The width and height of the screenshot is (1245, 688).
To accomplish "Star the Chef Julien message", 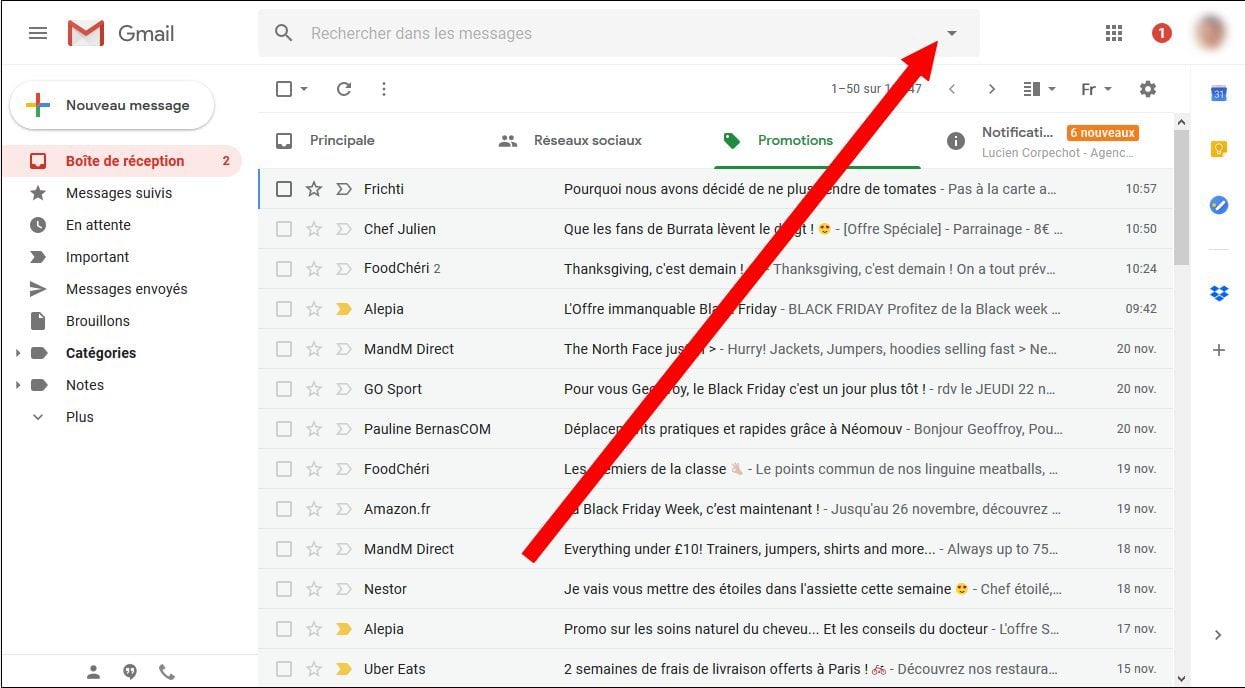I will point(314,229).
